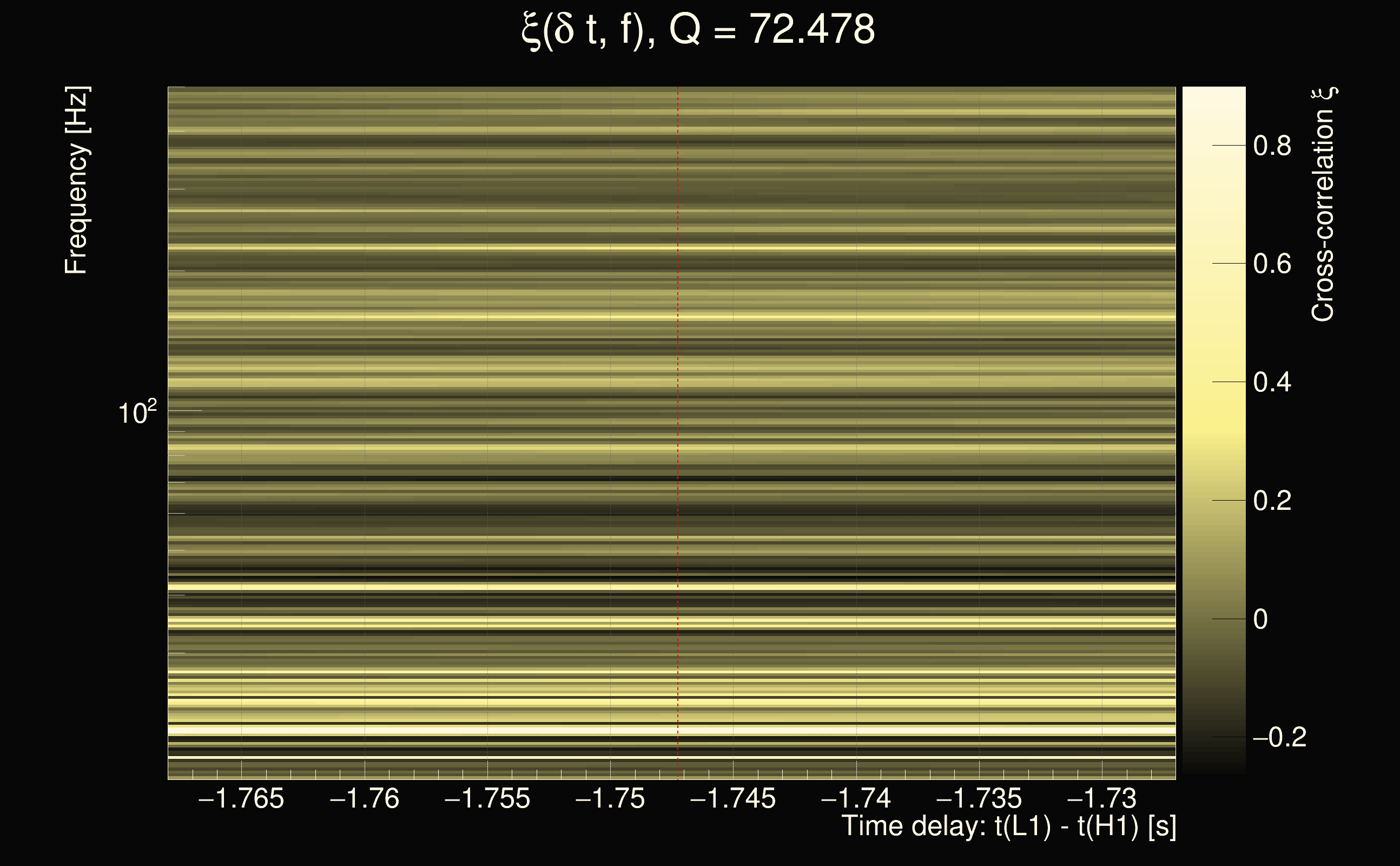The width and height of the screenshot is (1400, 866).
Task: Click the 0.8 colorbar tick label
Action: click(1272, 146)
